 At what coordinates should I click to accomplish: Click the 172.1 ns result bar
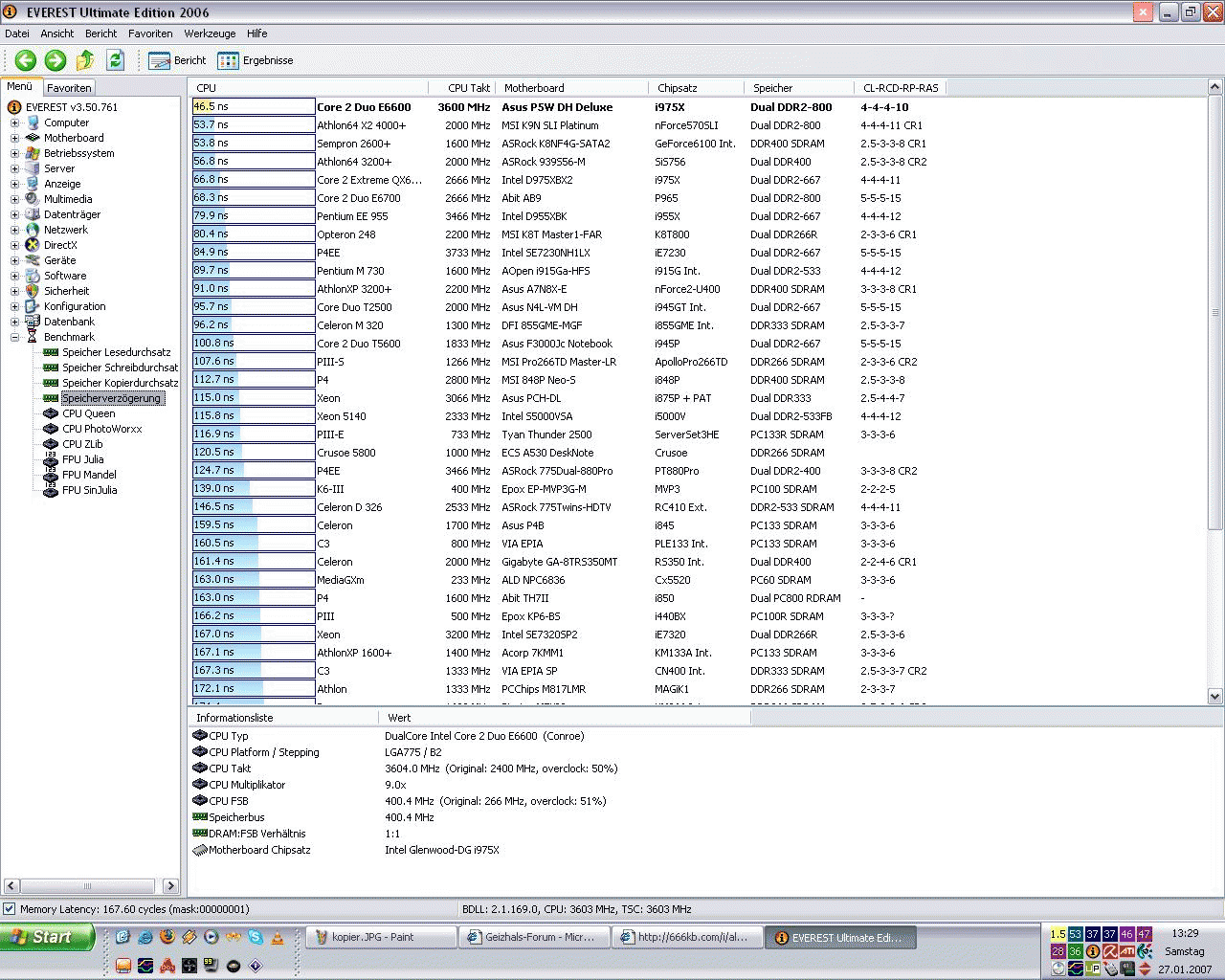click(254, 688)
